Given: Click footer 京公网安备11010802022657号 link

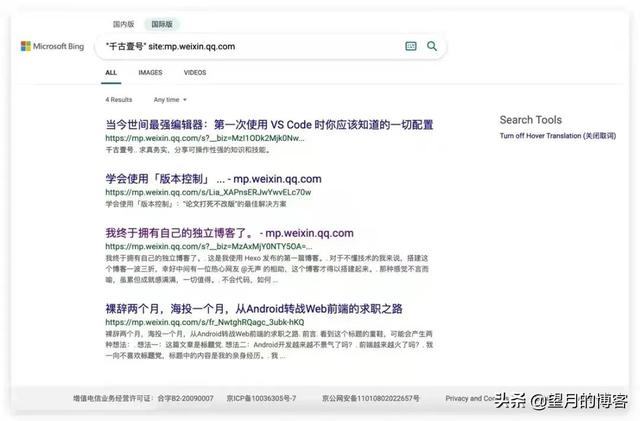Looking at the screenshot, I should 370,398.
